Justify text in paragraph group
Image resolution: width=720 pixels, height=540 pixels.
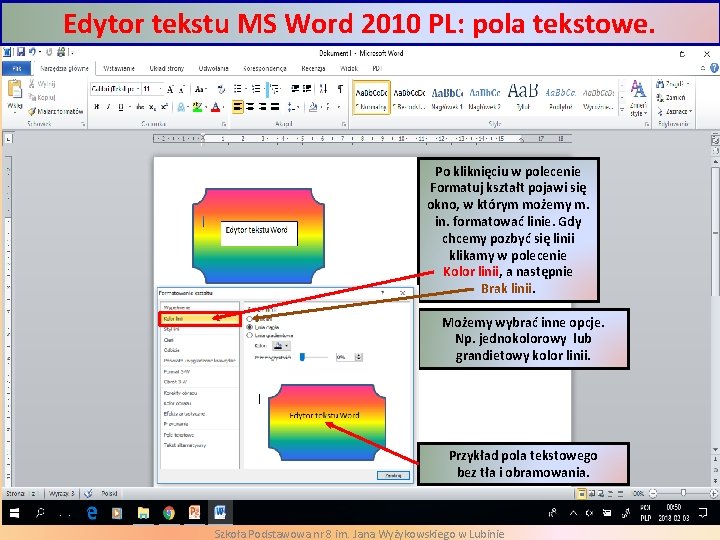pos(275,107)
